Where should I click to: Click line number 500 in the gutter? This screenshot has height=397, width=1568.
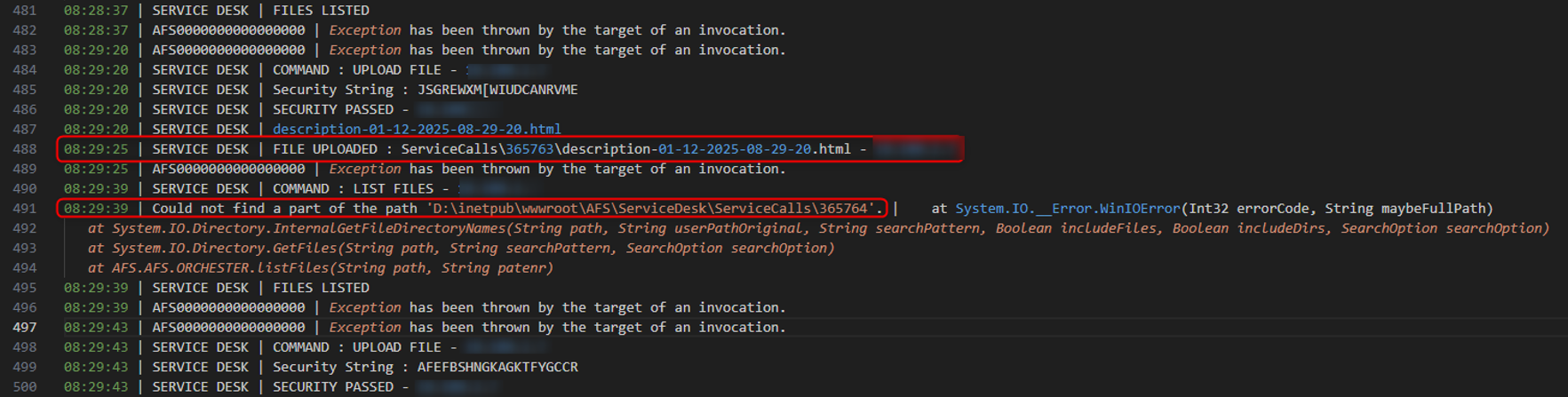[25, 386]
